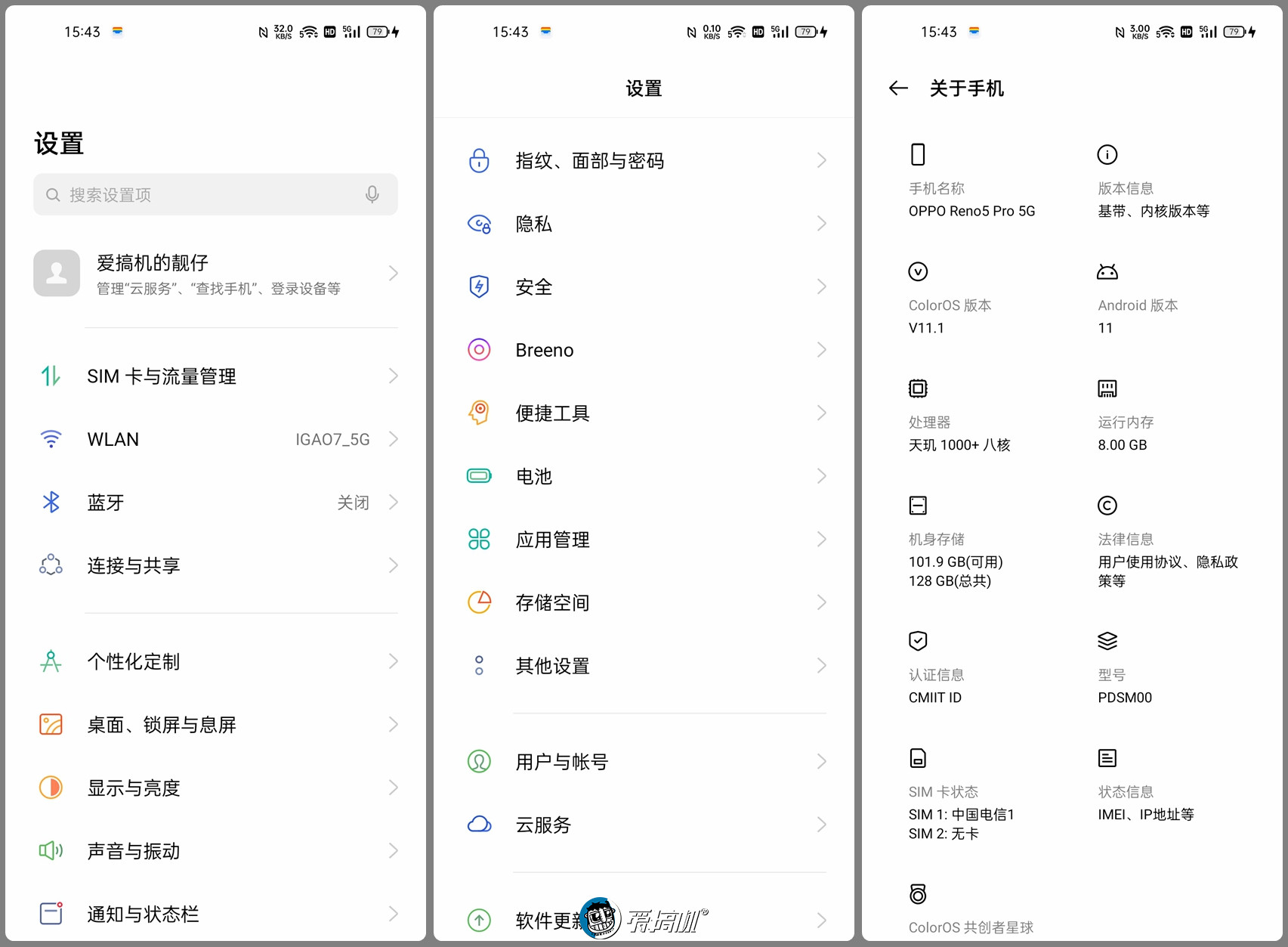
Task: Tap the 搜索设置项 search field
Action: click(189, 194)
